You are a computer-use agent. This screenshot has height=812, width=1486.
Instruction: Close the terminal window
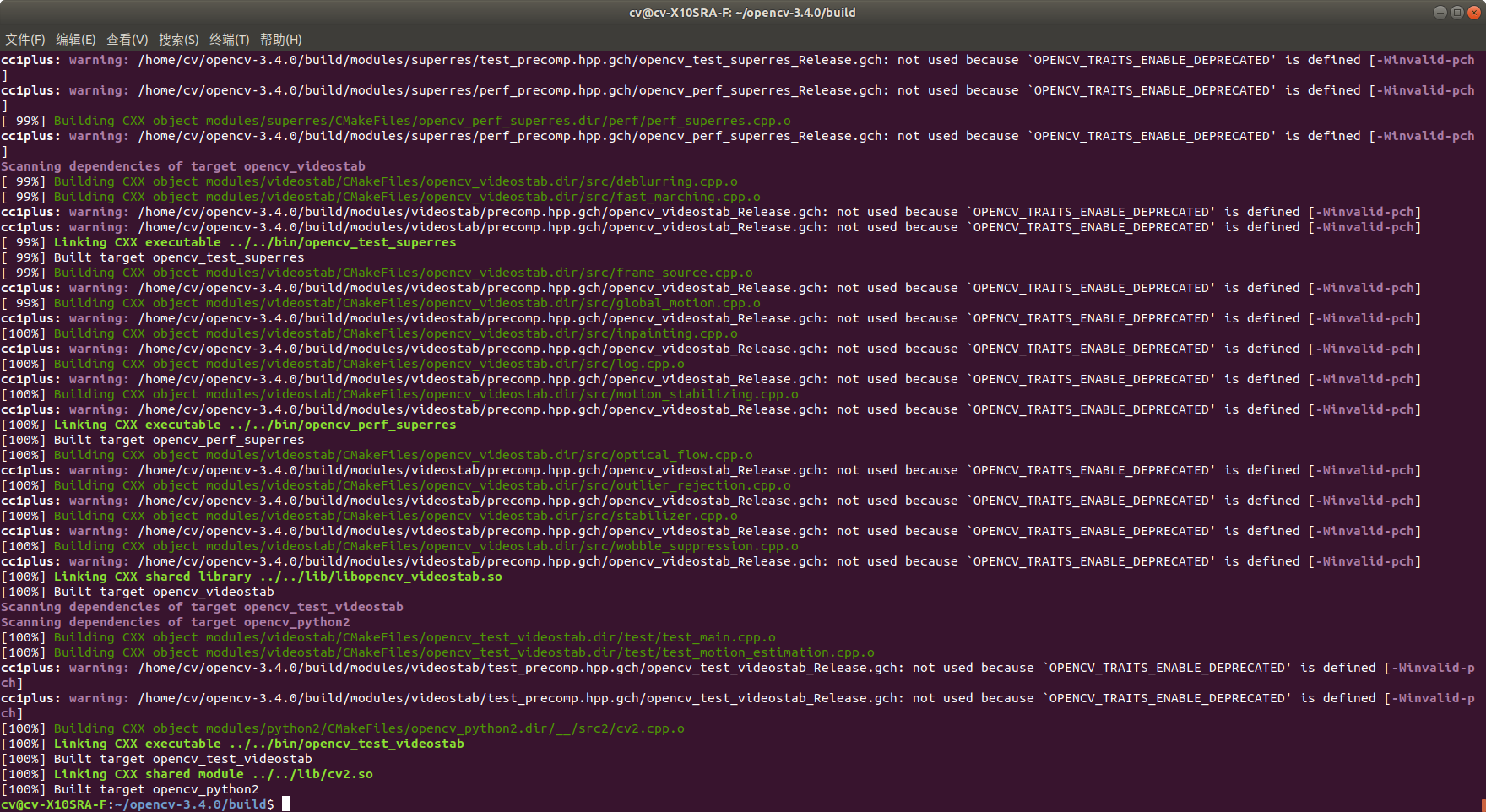[x=1474, y=12]
